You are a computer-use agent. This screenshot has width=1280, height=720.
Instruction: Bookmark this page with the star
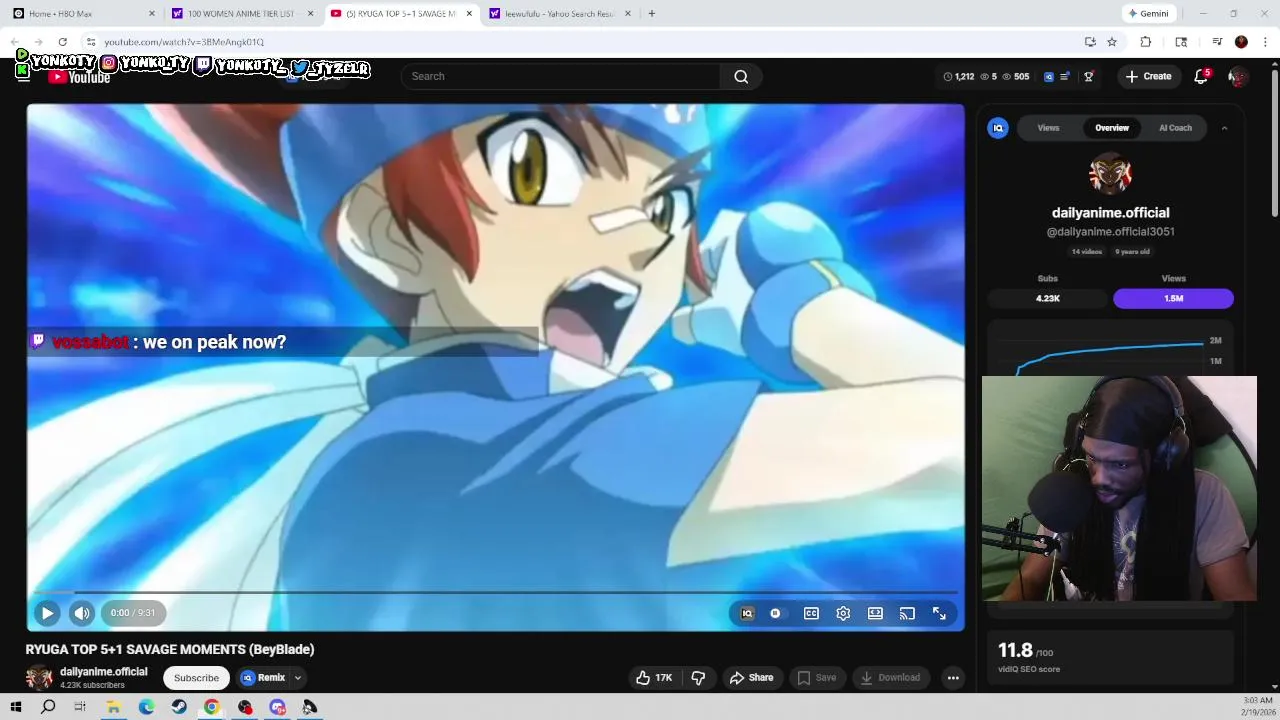click(x=1112, y=42)
